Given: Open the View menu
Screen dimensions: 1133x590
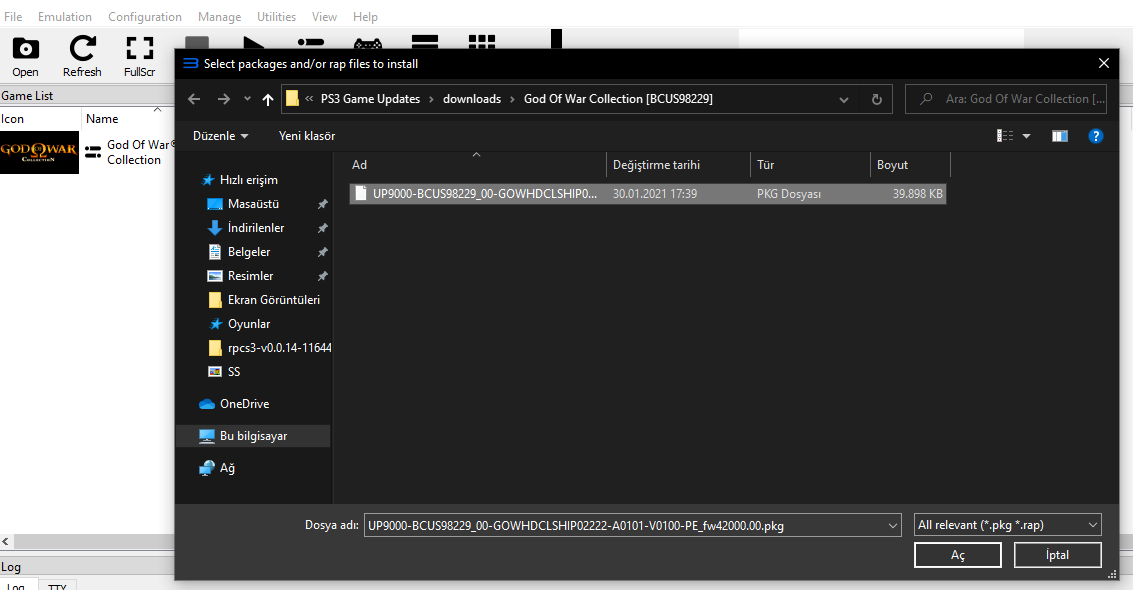Looking at the screenshot, I should pyautogui.click(x=324, y=17).
